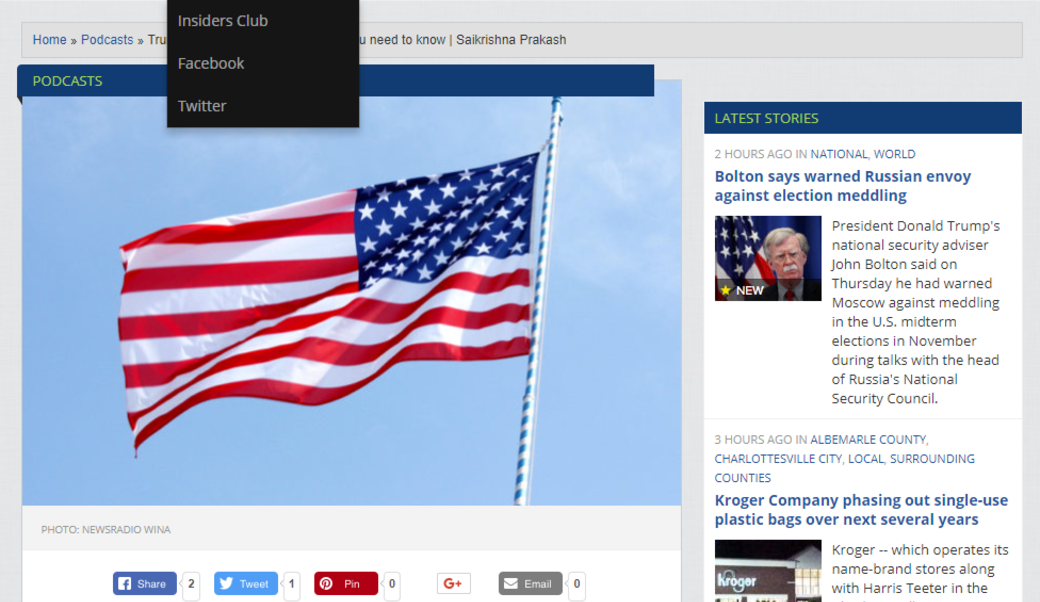Open the Charlottesville City category link
This screenshot has width=1040, height=602.
pos(778,459)
